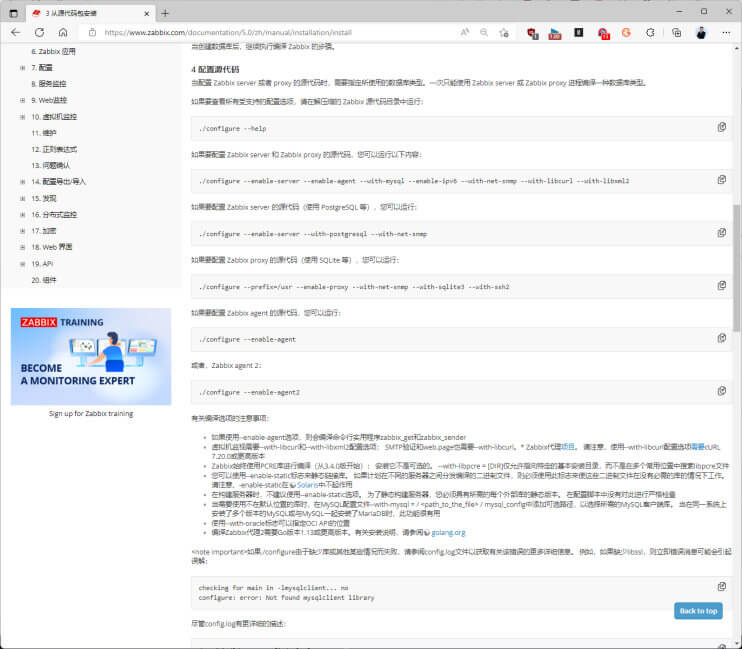Click the zoom magnifier icon in address bar
The height and width of the screenshot is (649, 742).
click(x=484, y=32)
